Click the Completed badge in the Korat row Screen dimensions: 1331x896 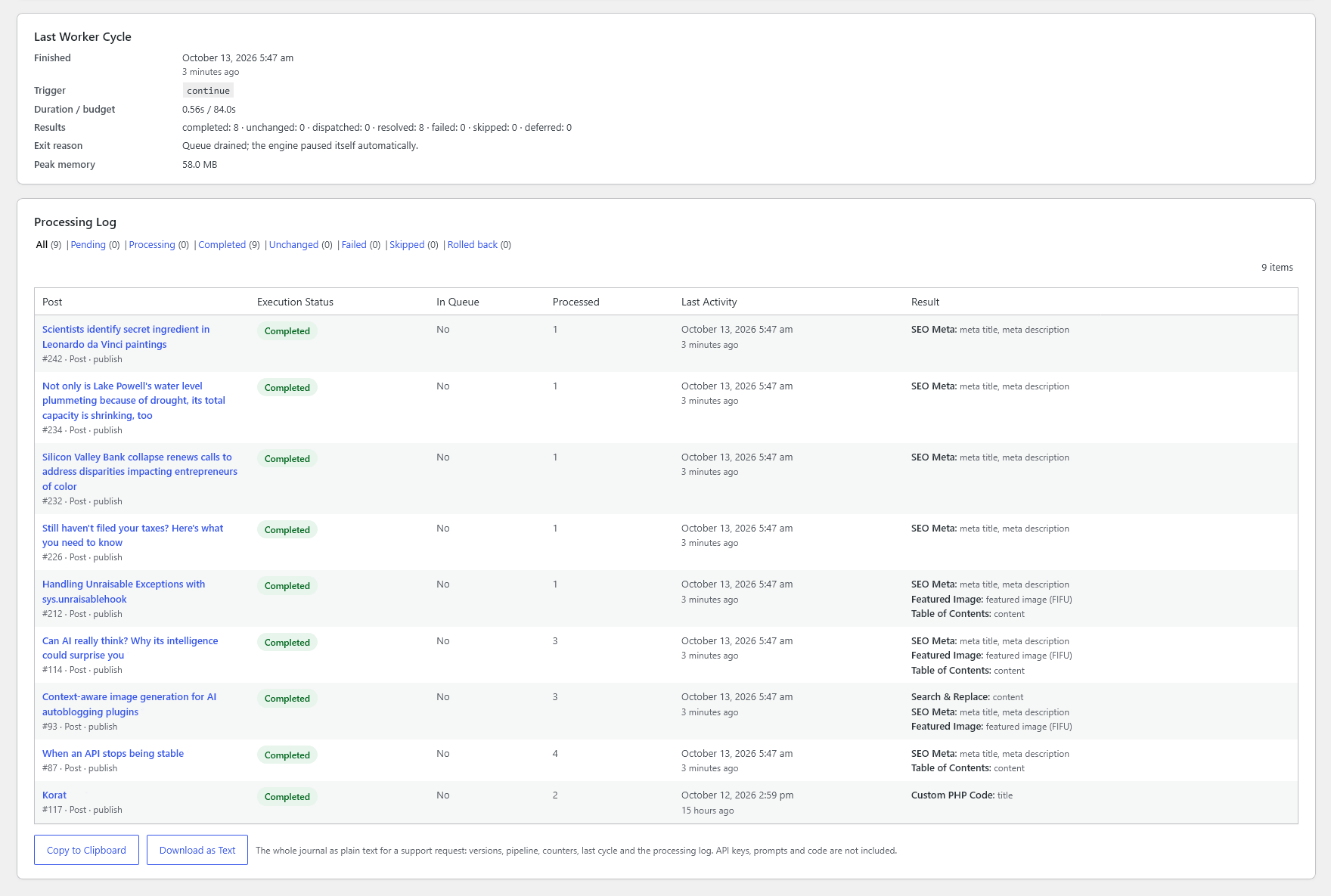click(x=287, y=797)
